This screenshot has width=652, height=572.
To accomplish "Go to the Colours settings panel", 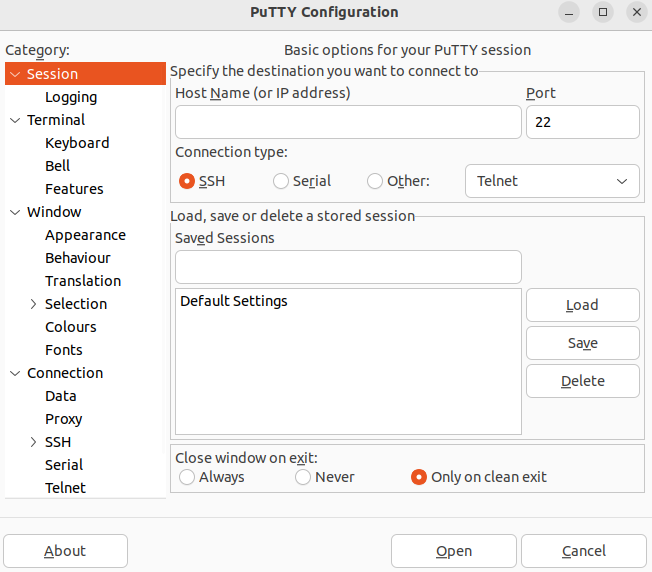I will tap(71, 327).
